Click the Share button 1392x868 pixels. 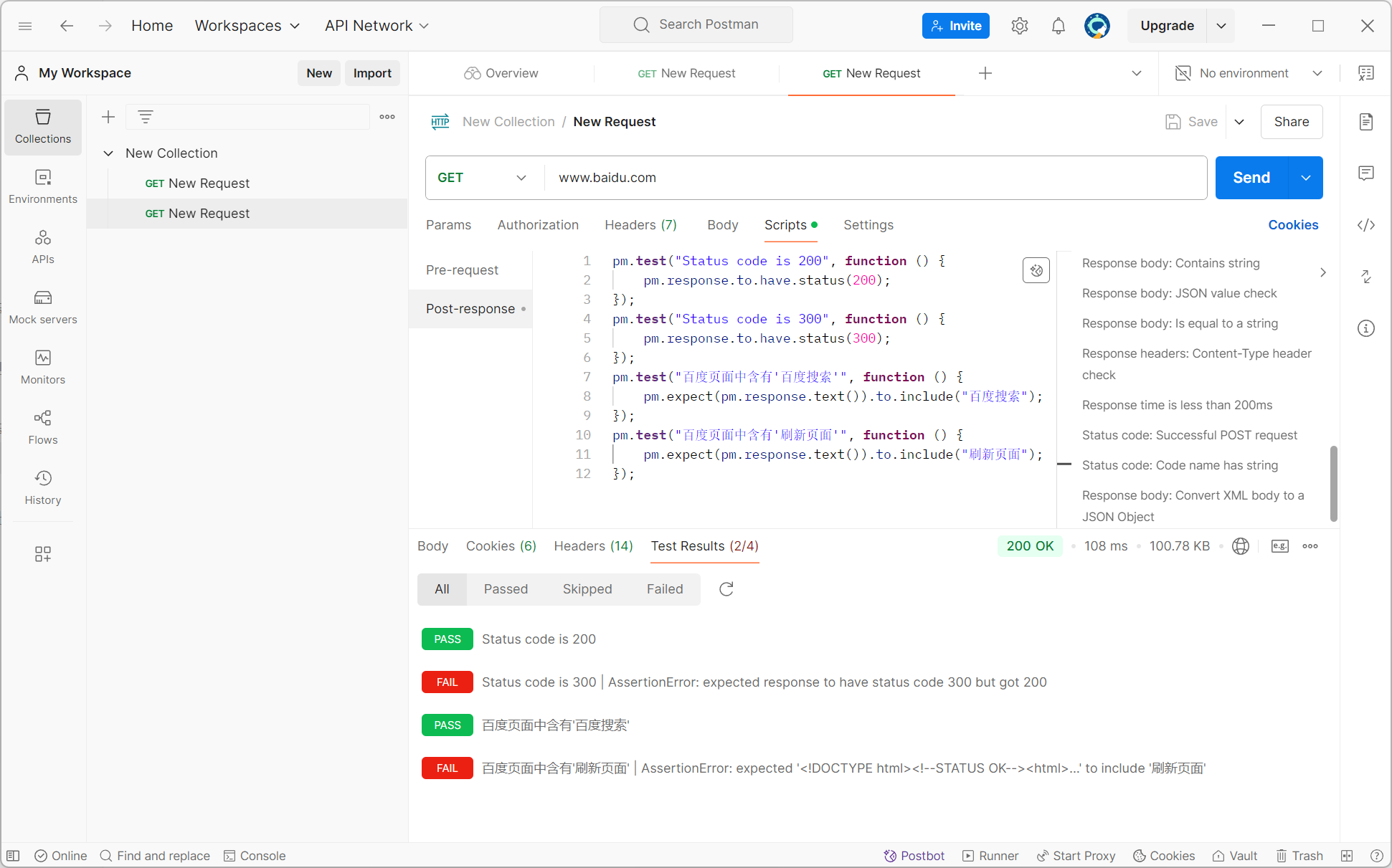pyautogui.click(x=1291, y=122)
